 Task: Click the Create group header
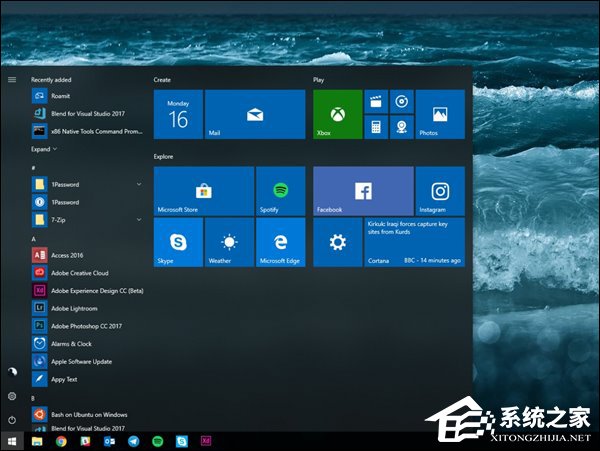tap(162, 80)
